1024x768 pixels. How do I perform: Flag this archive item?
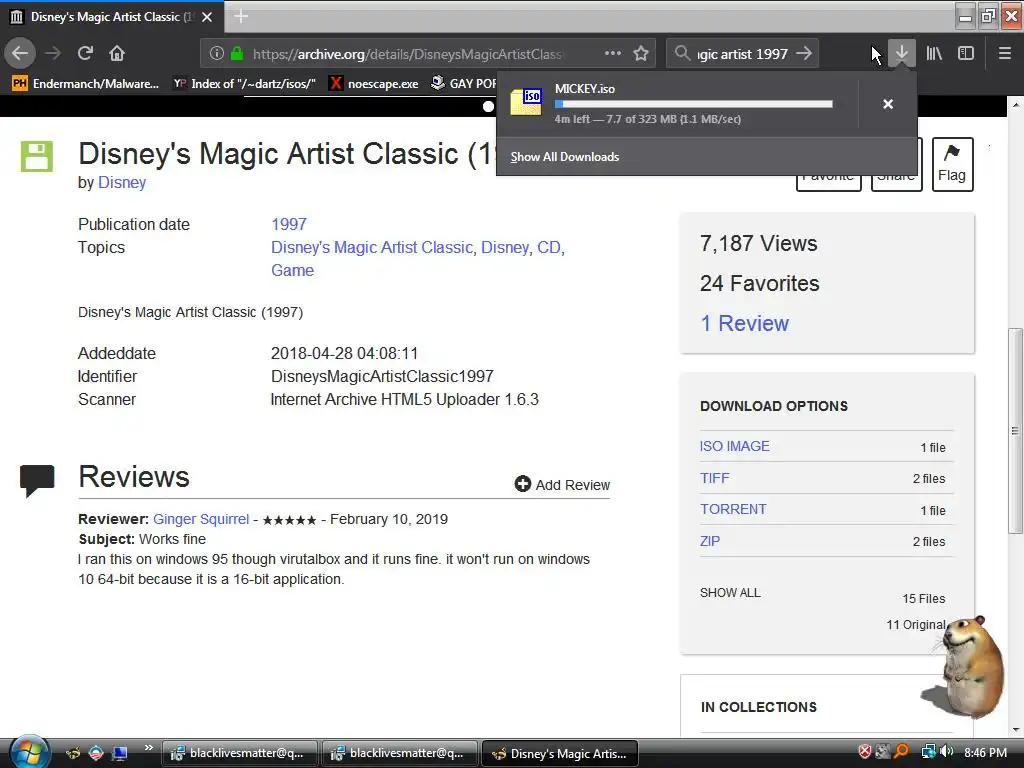point(952,164)
